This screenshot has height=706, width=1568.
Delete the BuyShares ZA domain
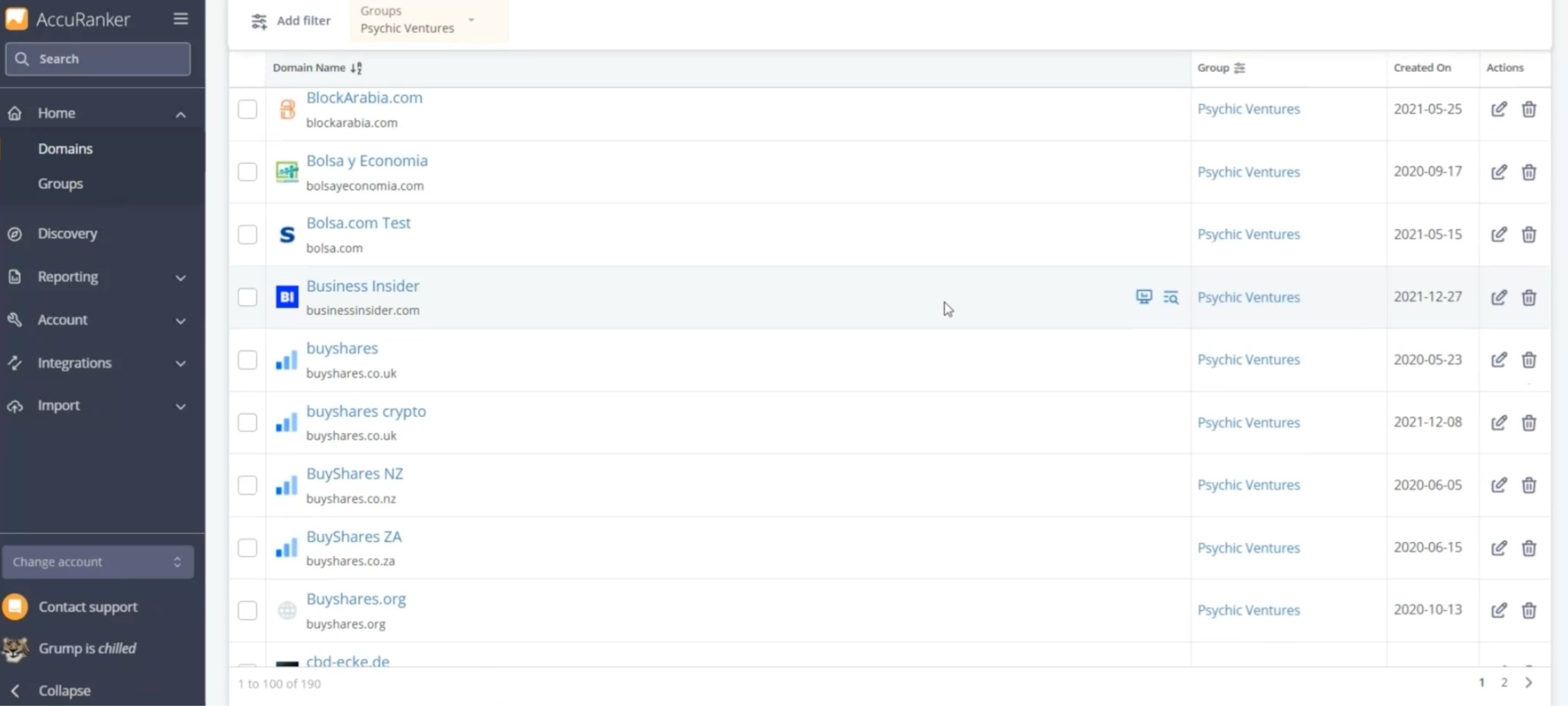pos(1528,547)
